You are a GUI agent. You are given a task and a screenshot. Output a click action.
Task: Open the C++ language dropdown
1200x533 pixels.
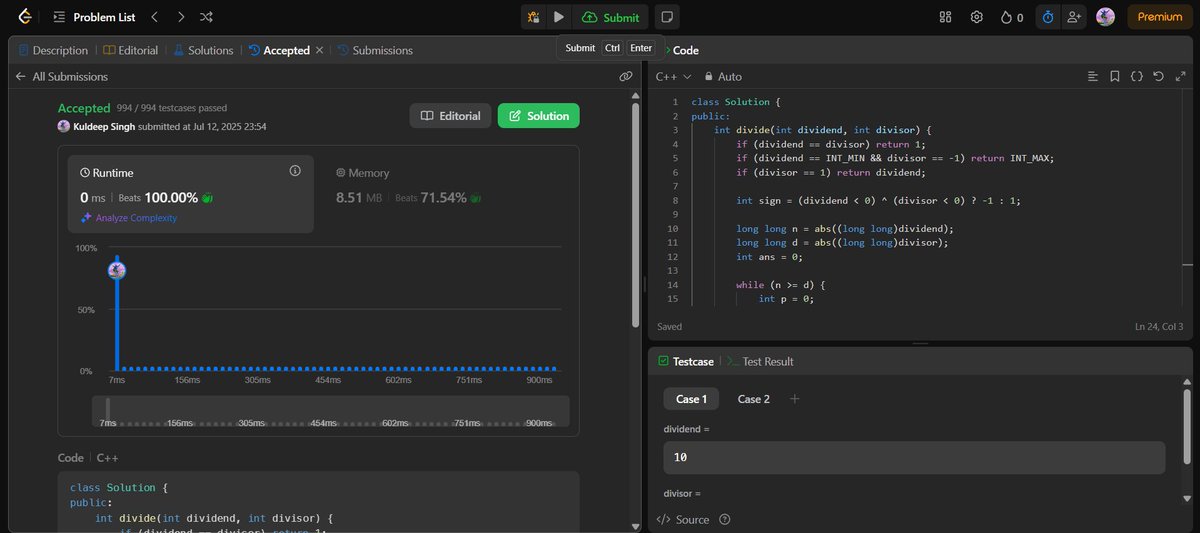[673, 76]
